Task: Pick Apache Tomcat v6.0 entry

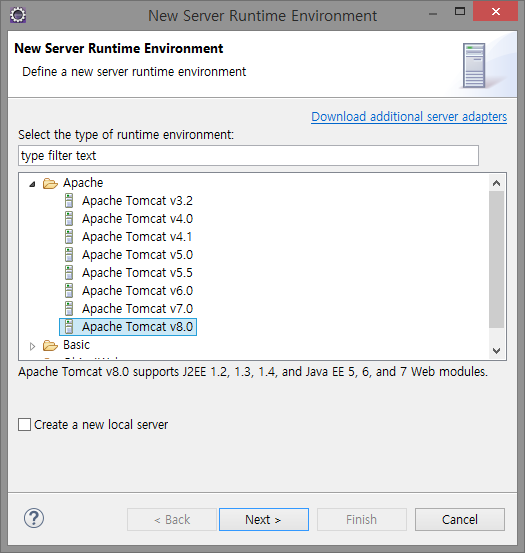Action: tap(137, 291)
